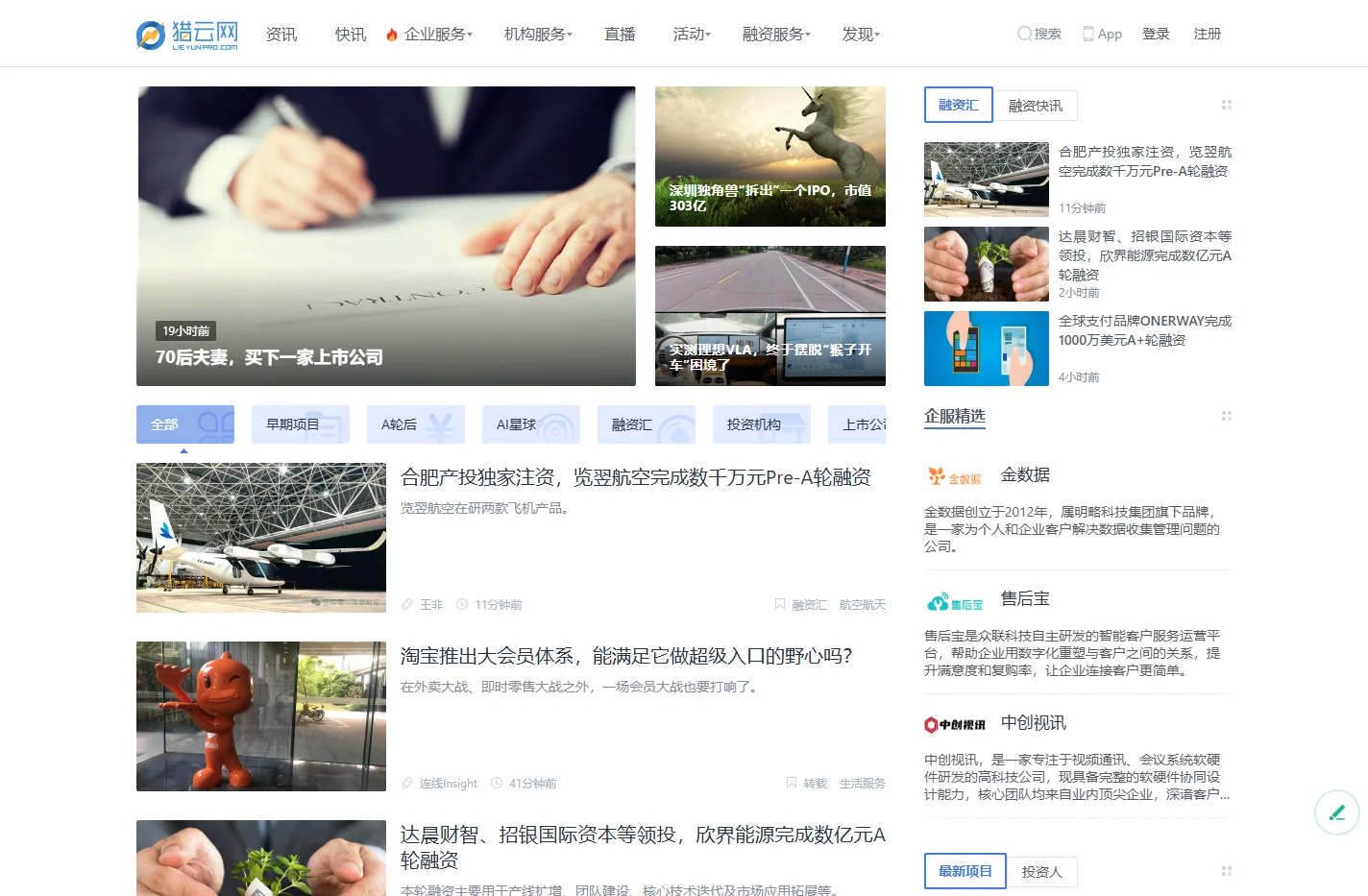Expand the 机构服务 dropdown menu
The width and height of the screenshot is (1368, 896).
point(538,35)
